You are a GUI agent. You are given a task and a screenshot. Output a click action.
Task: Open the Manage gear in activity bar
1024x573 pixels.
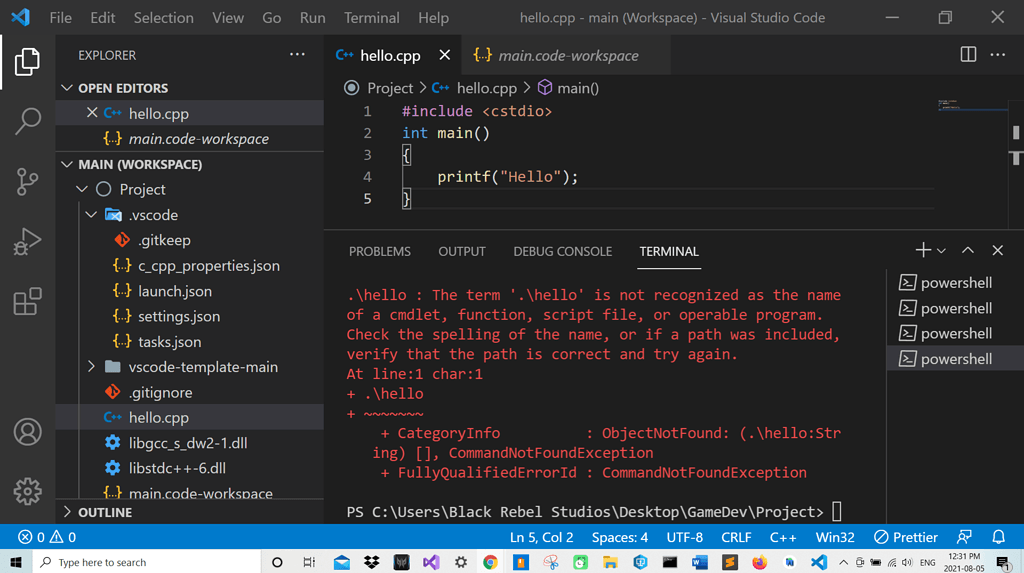click(x=27, y=491)
